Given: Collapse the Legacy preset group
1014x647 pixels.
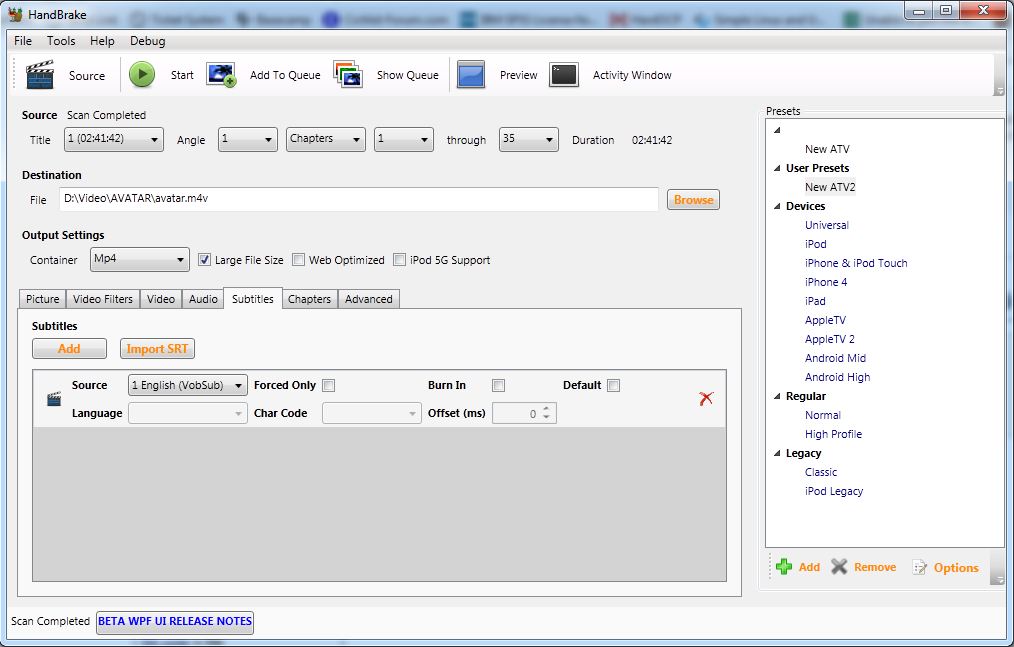Looking at the screenshot, I should pyautogui.click(x=777, y=454).
